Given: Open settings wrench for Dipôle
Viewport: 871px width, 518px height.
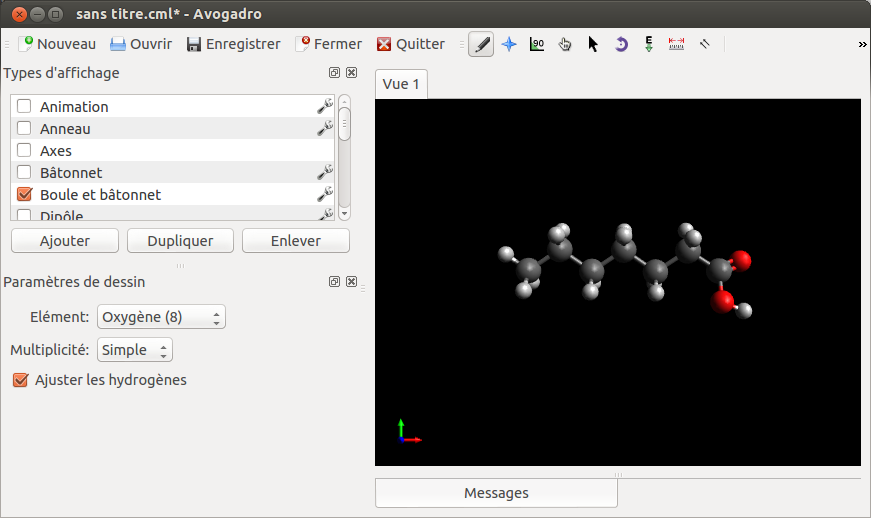Looking at the screenshot, I should point(325,214).
